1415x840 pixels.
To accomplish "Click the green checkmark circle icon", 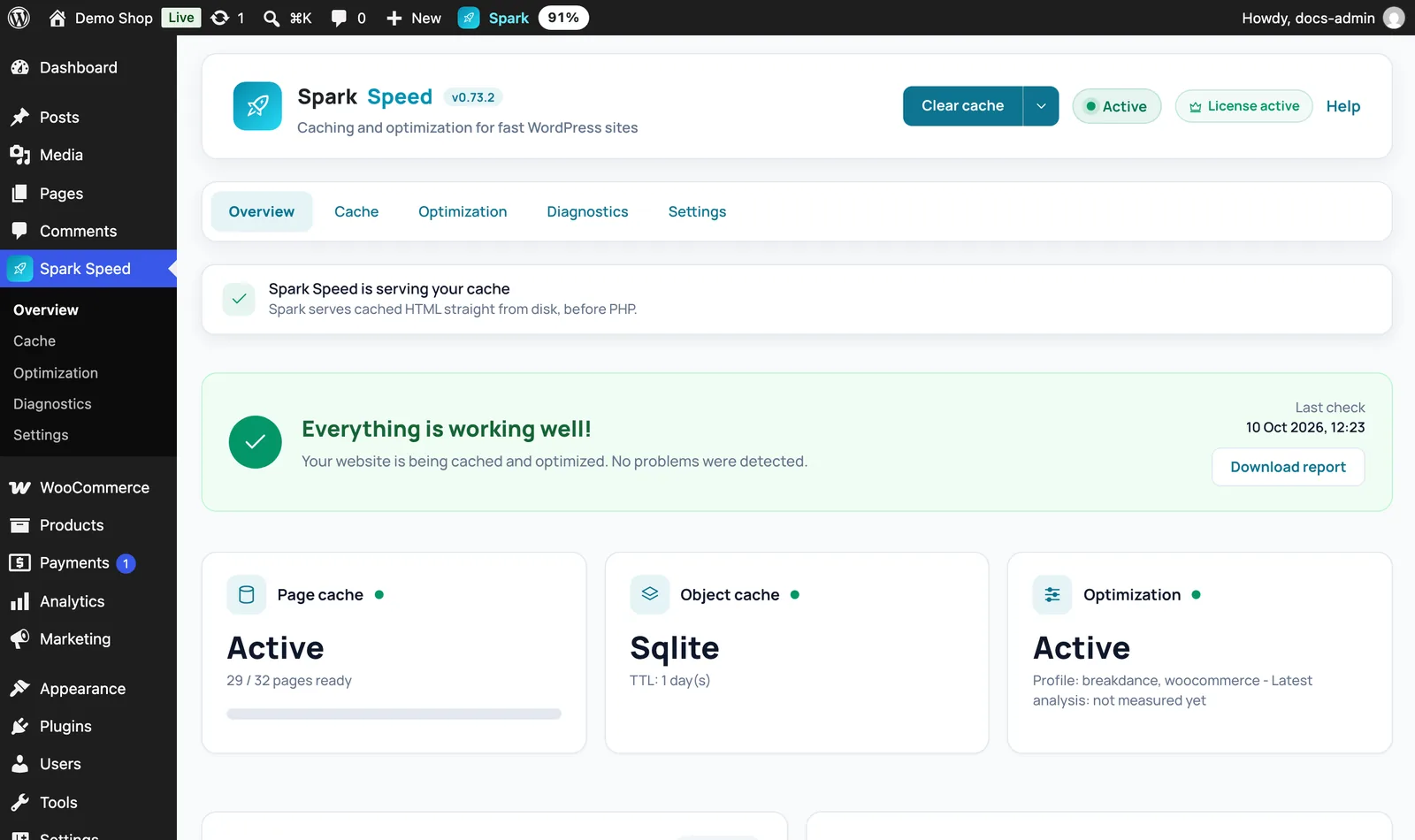I will 256,442.
